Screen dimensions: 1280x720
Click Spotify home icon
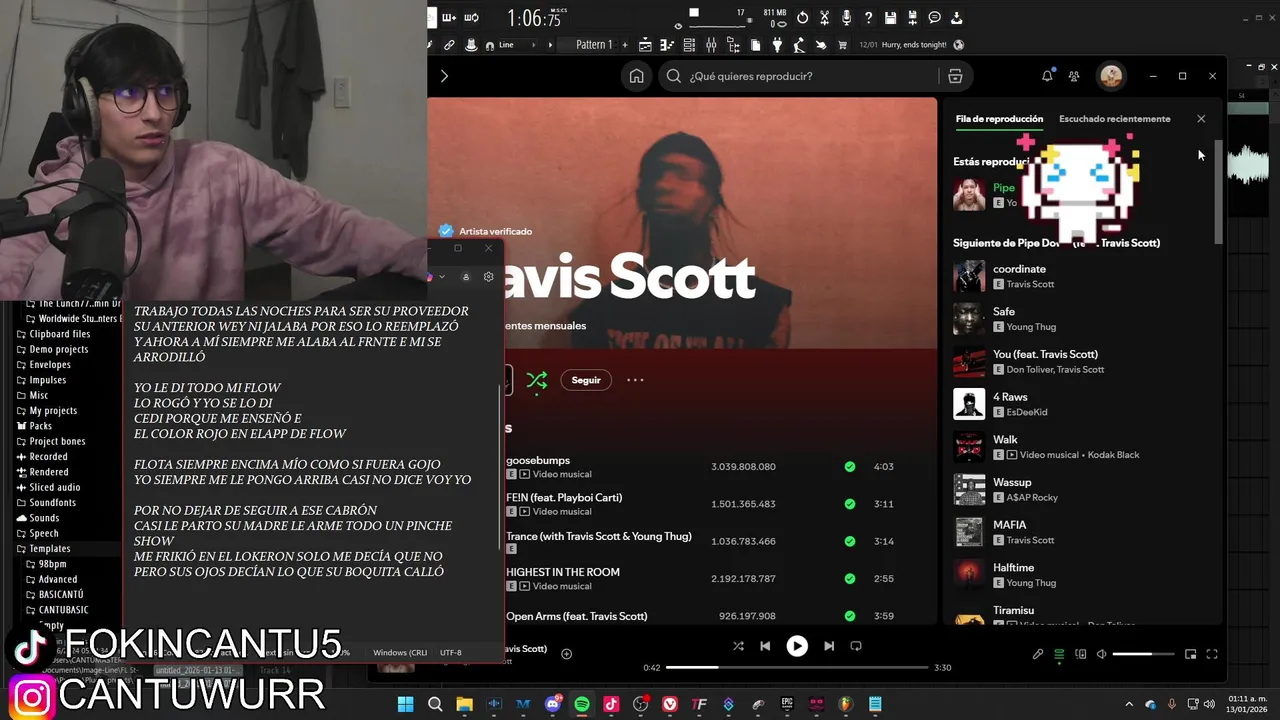click(636, 76)
